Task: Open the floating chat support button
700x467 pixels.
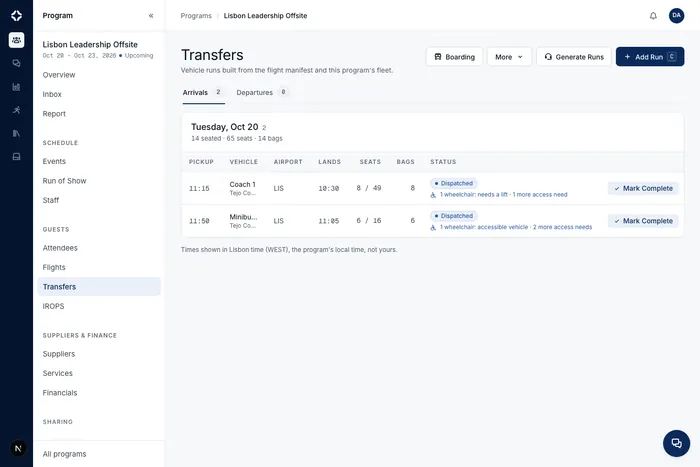Action: (676, 443)
